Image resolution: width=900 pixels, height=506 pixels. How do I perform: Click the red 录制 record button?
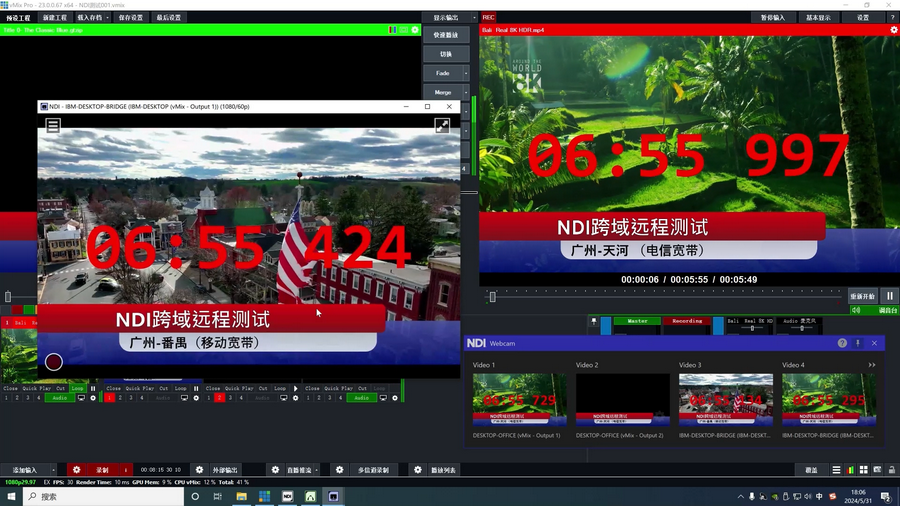click(x=102, y=469)
